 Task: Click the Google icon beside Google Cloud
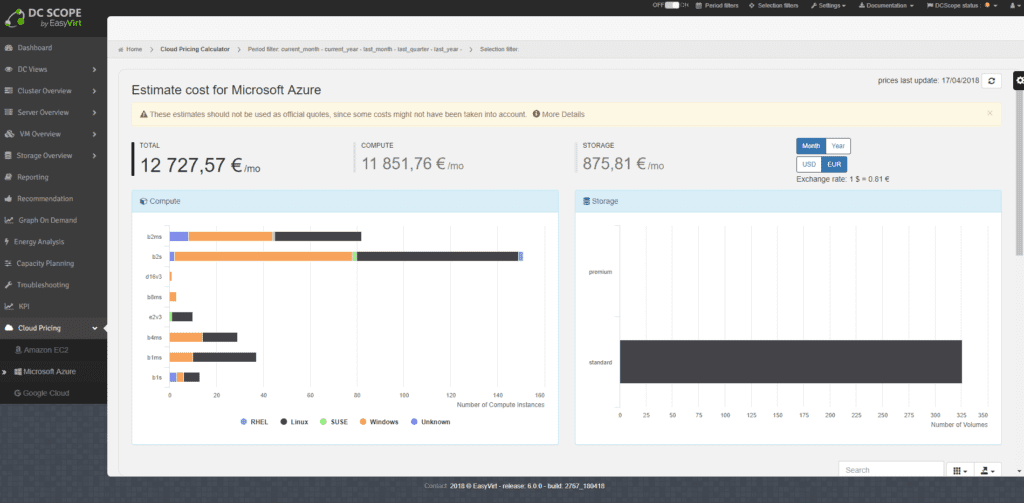point(18,393)
